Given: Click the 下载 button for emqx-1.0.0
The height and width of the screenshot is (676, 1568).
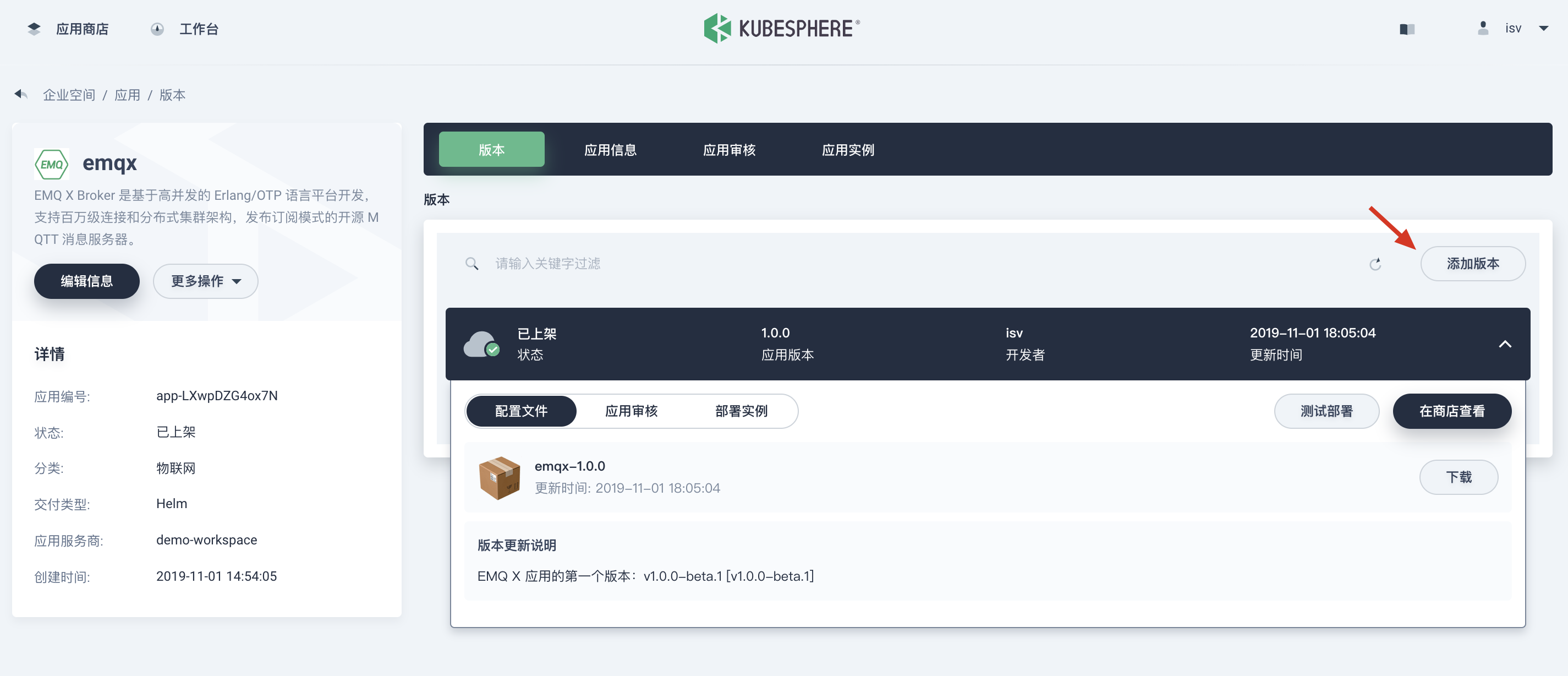Looking at the screenshot, I should pyautogui.click(x=1459, y=477).
